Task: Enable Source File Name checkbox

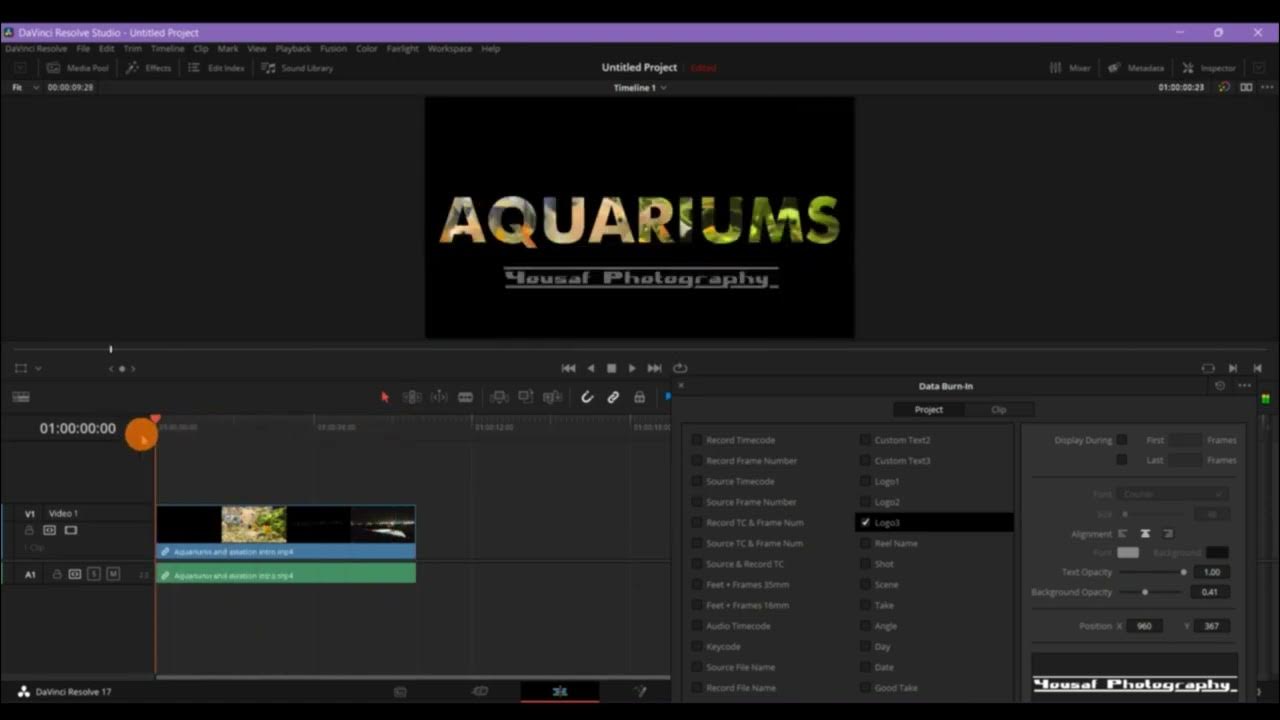Action: (x=697, y=667)
